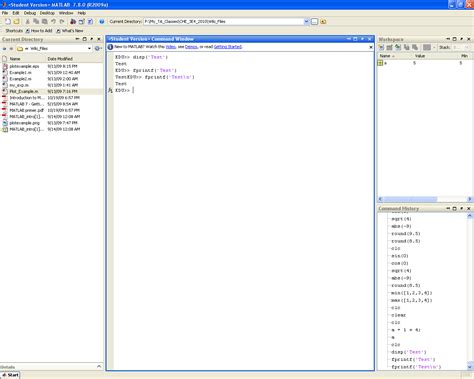The width and height of the screenshot is (474, 379).
Task: Open file using toolbar folder icon
Action: point(16,21)
